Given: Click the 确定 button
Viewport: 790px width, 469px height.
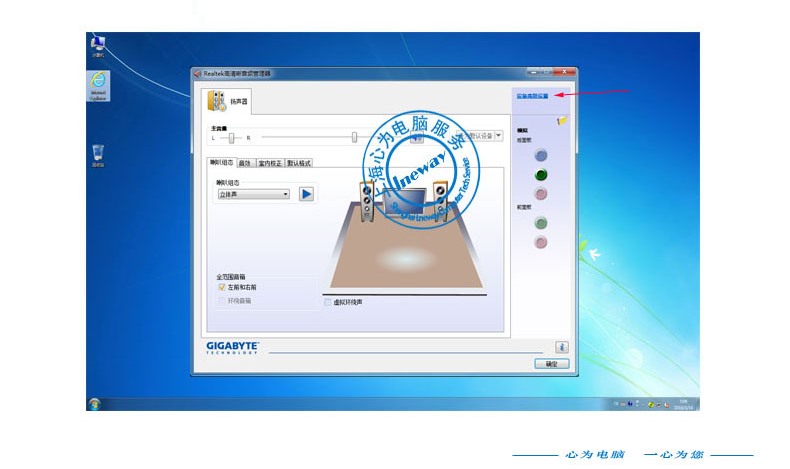Looking at the screenshot, I should point(551,364).
